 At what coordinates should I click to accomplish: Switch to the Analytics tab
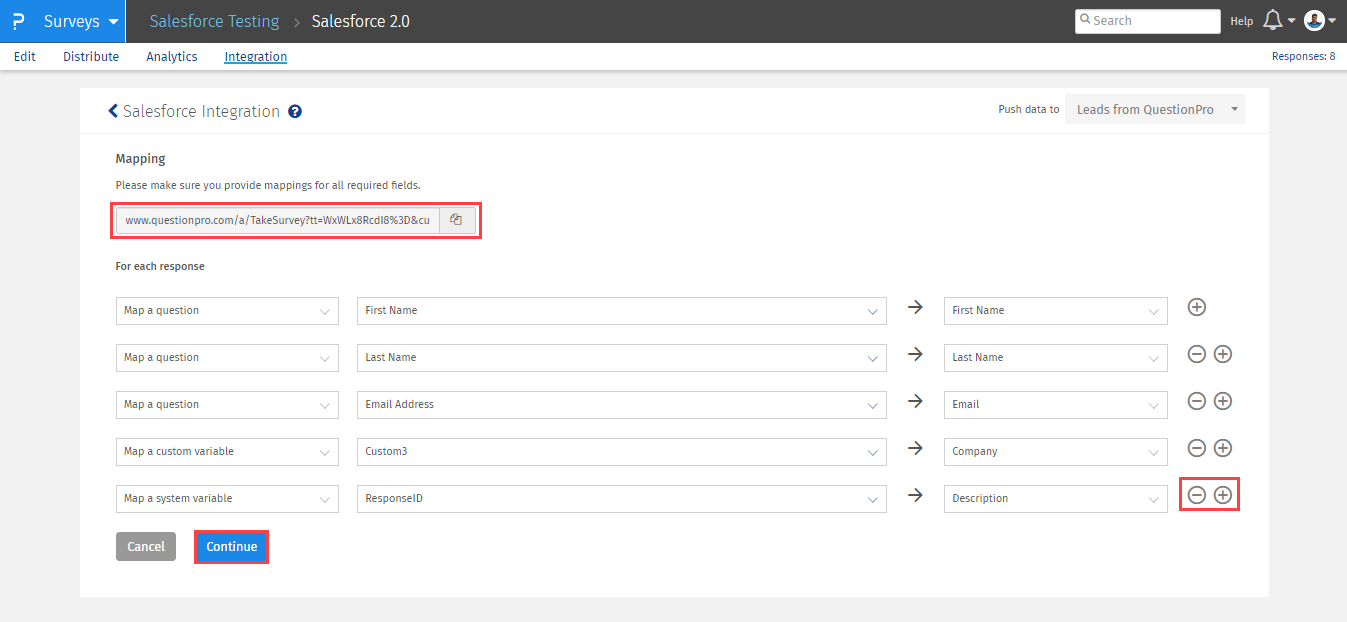[172, 57]
